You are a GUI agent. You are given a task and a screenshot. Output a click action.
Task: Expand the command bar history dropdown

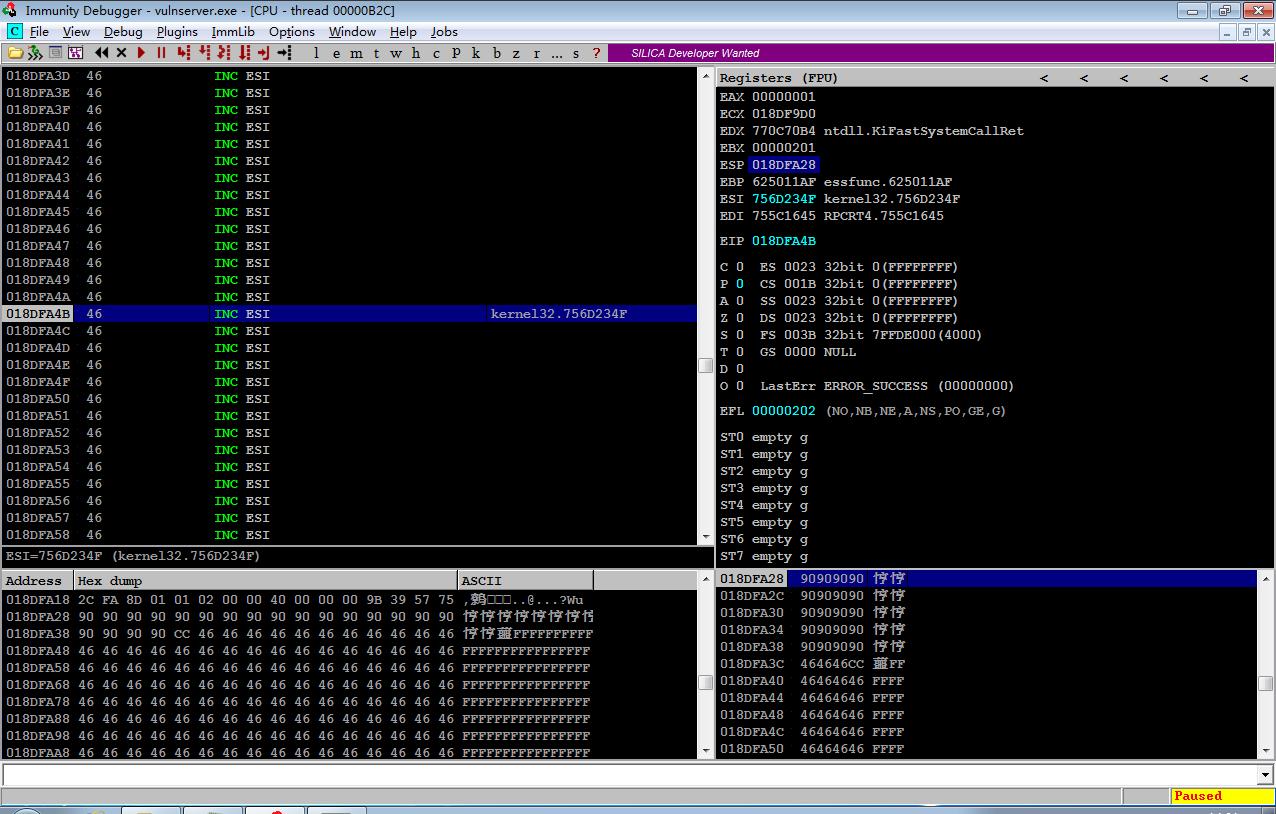click(x=1265, y=775)
